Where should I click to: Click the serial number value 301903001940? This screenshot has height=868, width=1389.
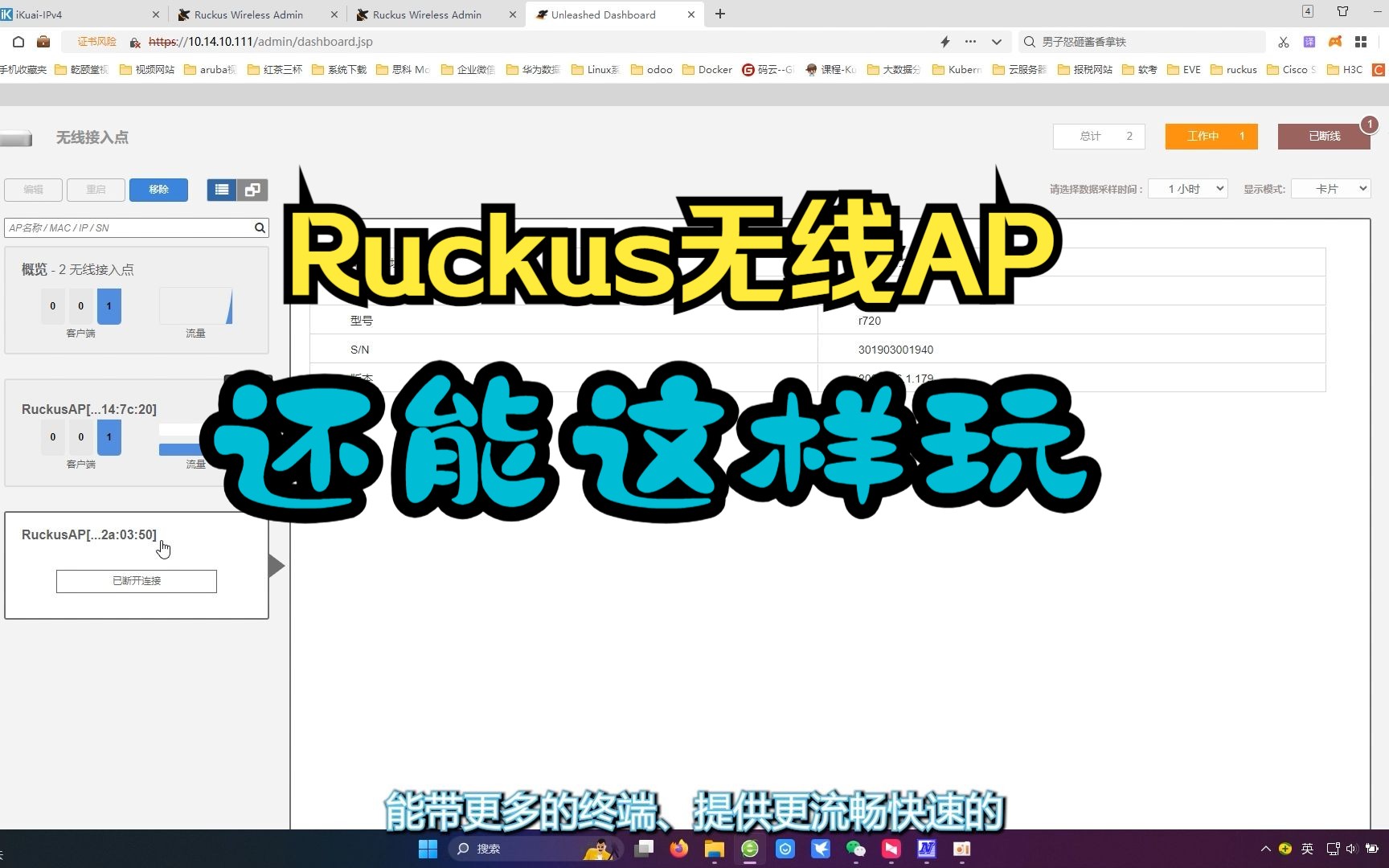pos(895,350)
